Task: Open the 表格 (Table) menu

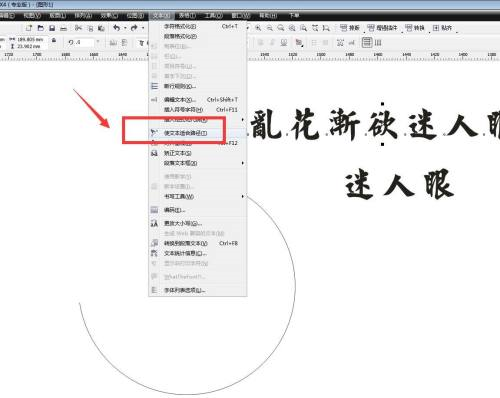Action: click(187, 16)
